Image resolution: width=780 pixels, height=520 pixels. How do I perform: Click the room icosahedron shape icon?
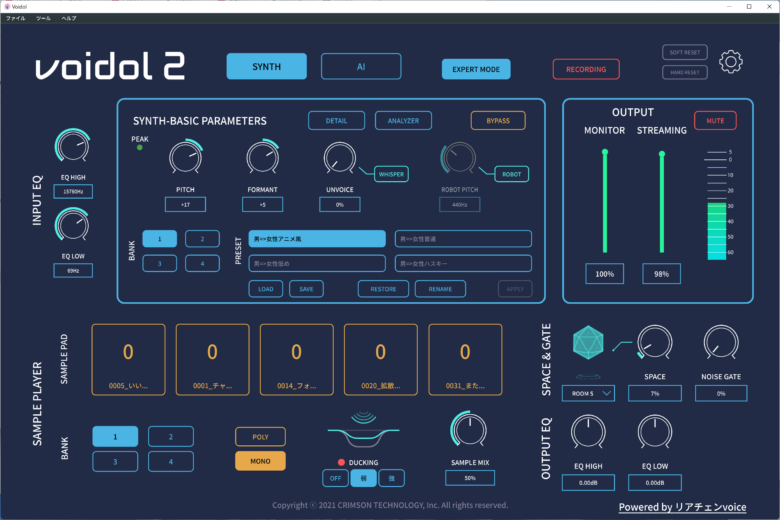(x=588, y=342)
